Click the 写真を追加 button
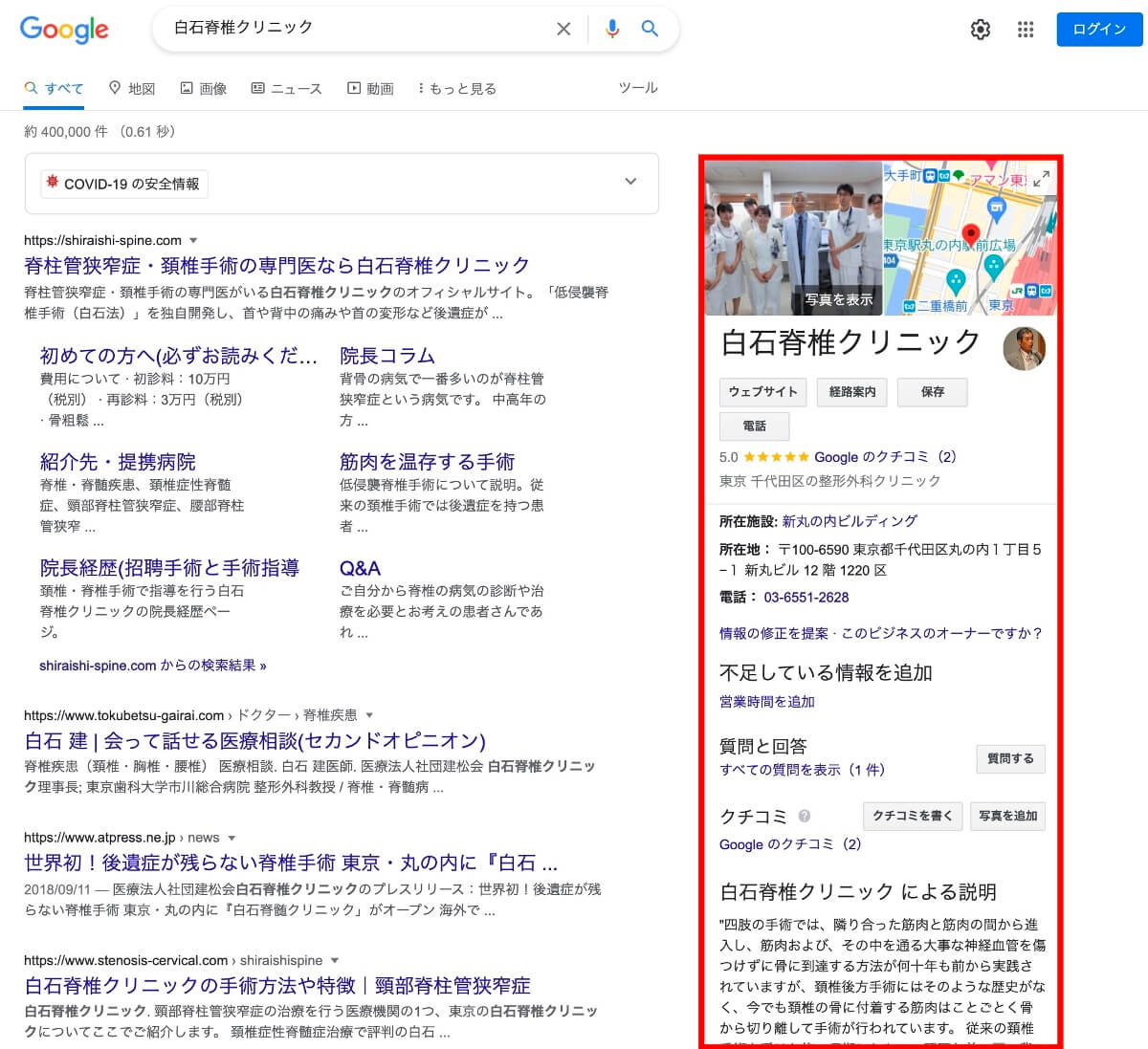Viewport: 1148px width, 1049px height. click(x=1008, y=816)
